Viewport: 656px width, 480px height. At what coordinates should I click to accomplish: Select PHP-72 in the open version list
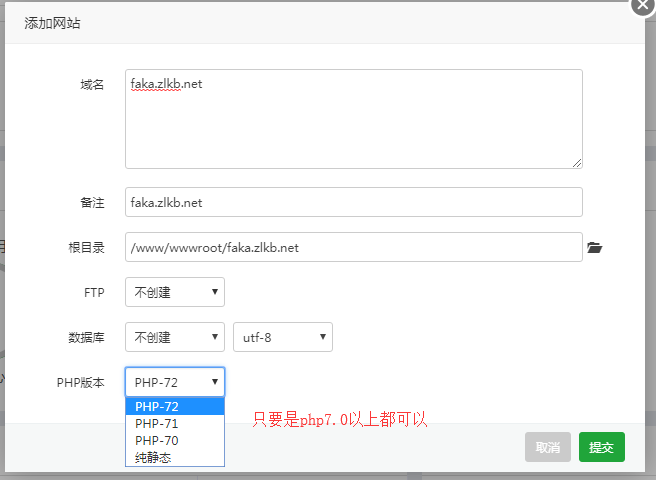point(175,406)
